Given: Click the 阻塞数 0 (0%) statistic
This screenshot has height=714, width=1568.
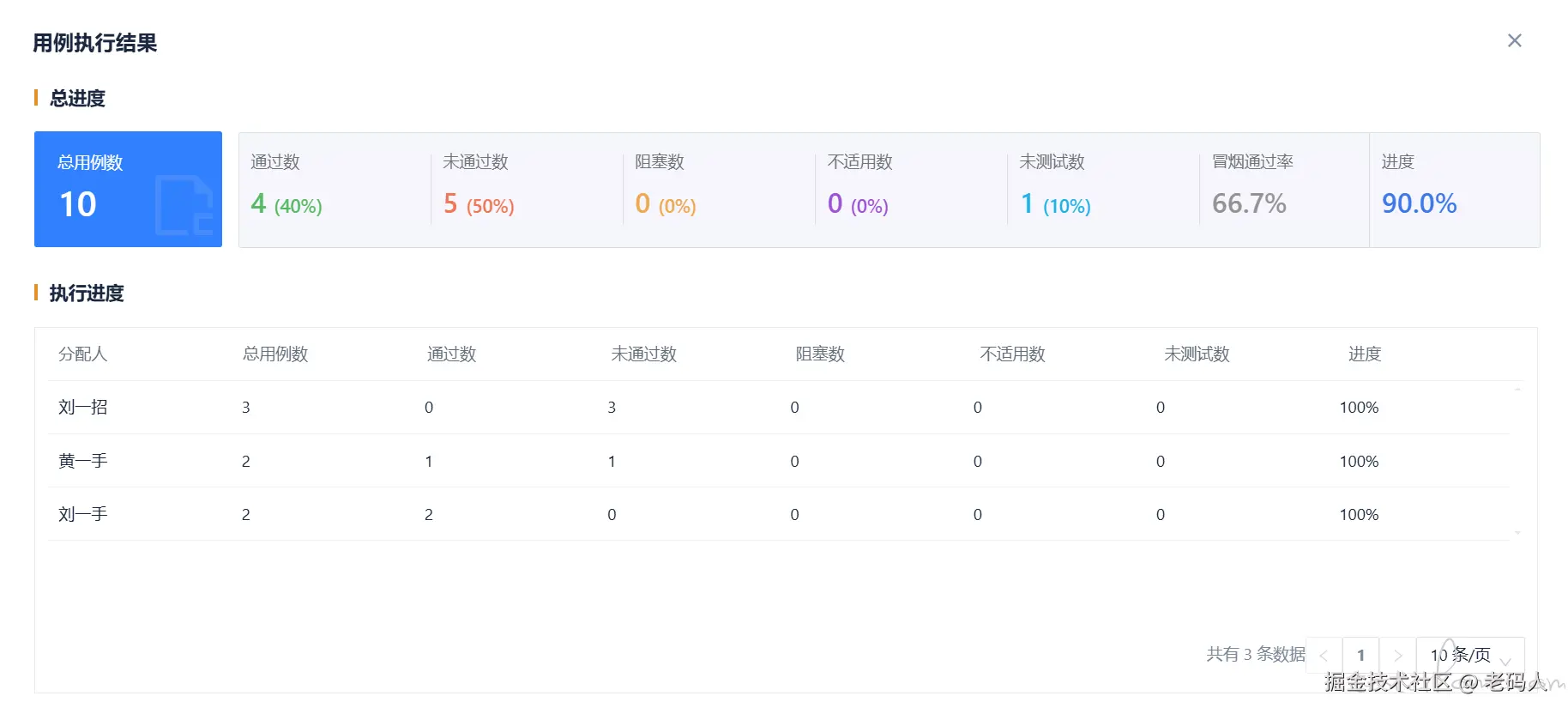Looking at the screenshot, I should 666,204.
